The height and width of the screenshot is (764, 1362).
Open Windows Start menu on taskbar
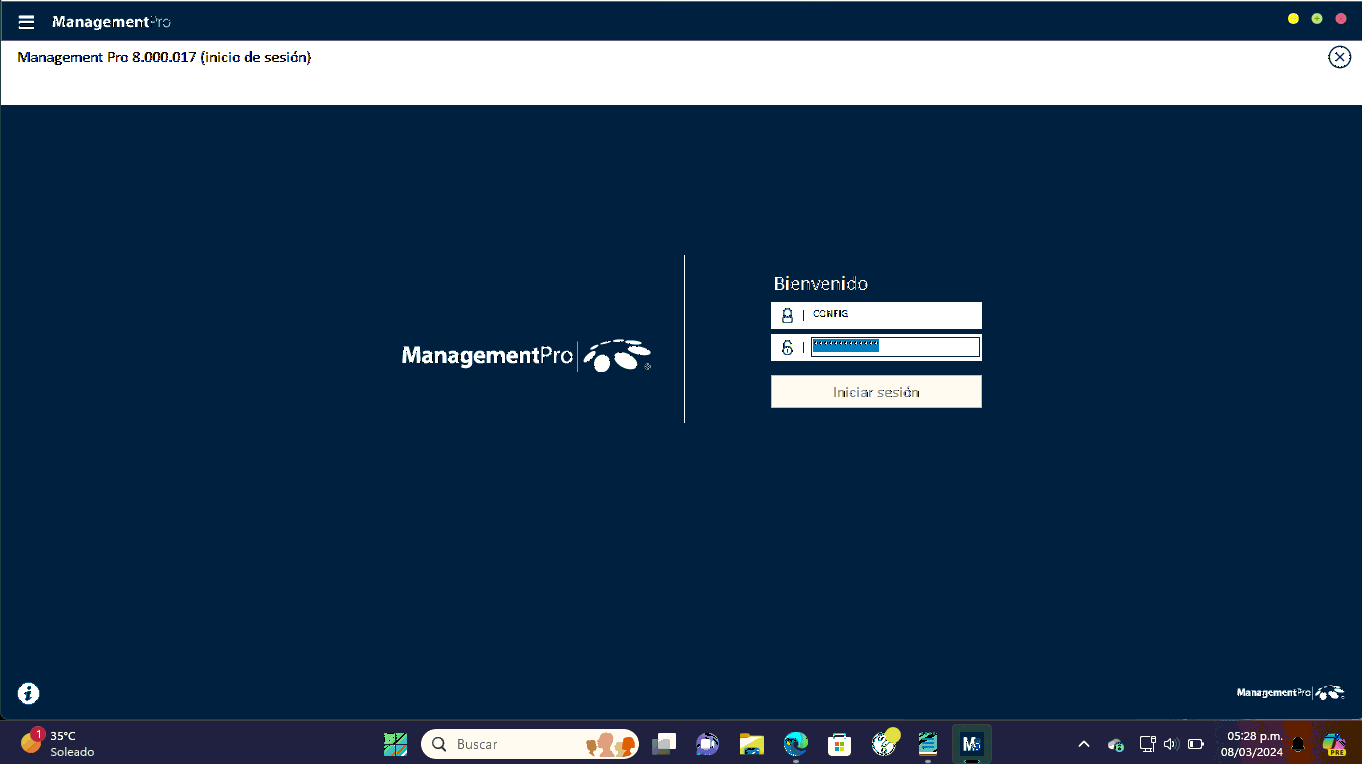coord(396,744)
